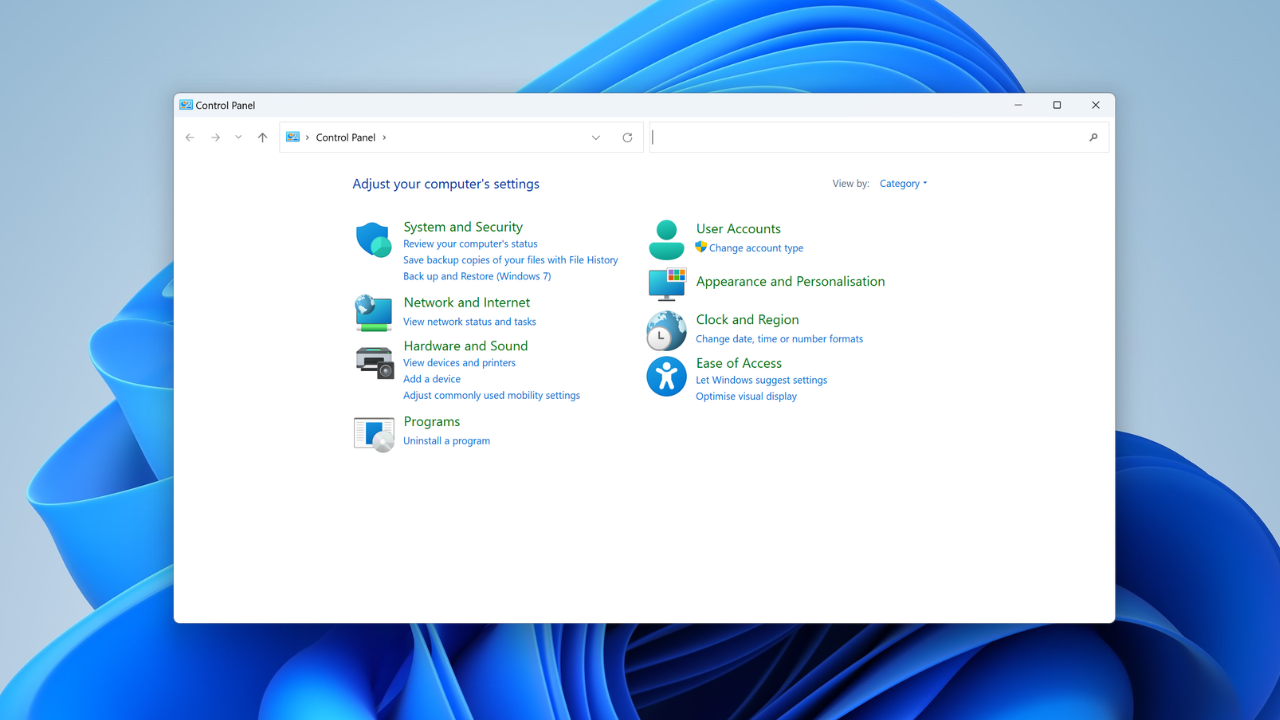Image resolution: width=1280 pixels, height=720 pixels.
Task: Open the User Accounts heading link
Action: click(738, 229)
